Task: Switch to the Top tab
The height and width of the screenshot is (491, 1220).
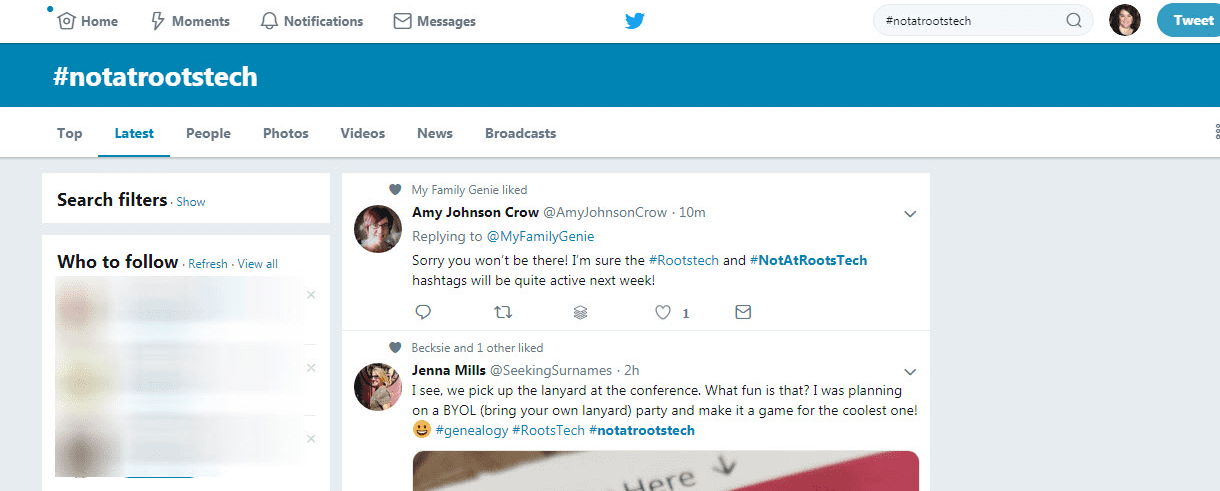Action: pyautogui.click(x=70, y=133)
